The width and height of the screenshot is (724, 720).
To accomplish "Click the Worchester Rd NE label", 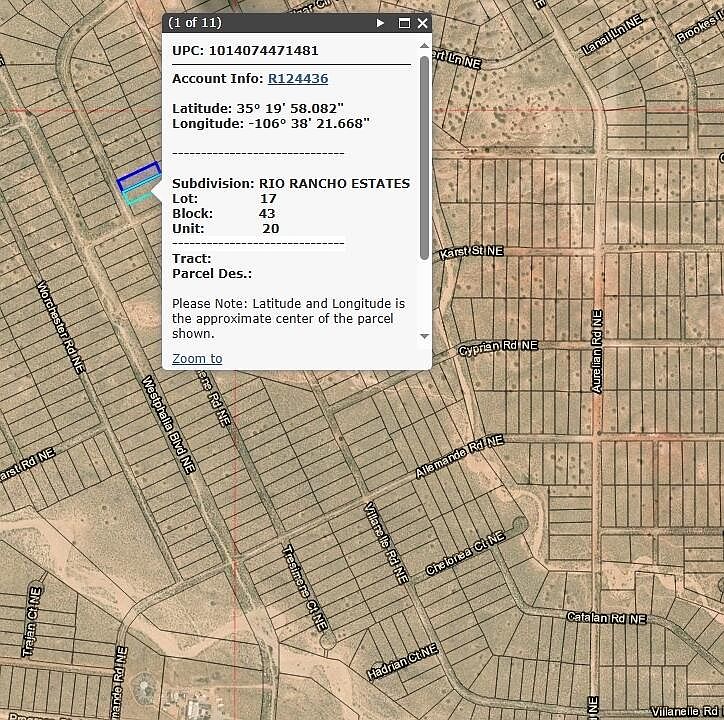I will click(x=60, y=327).
